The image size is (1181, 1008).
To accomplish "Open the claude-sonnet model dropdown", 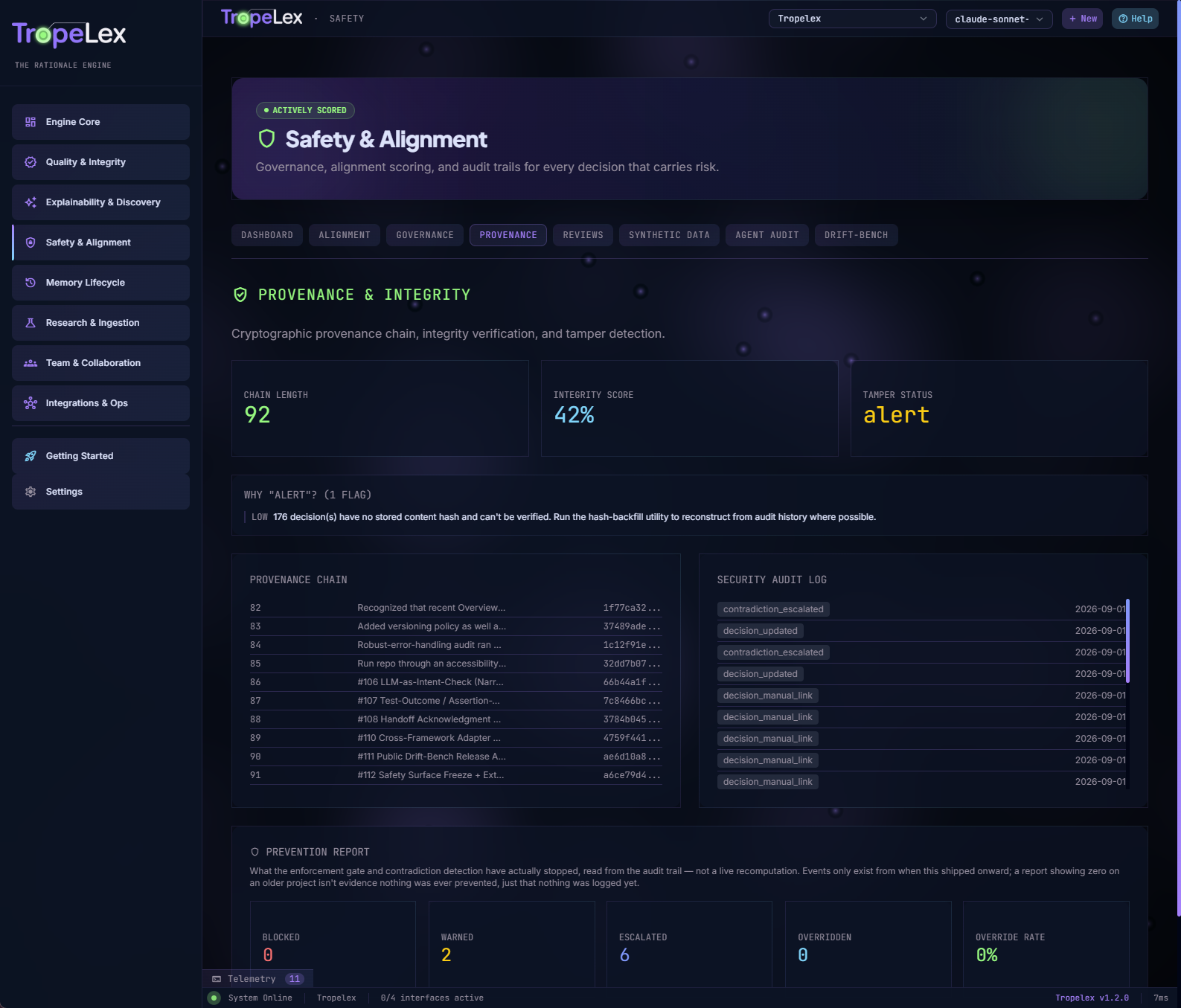I will pyautogui.click(x=999, y=19).
